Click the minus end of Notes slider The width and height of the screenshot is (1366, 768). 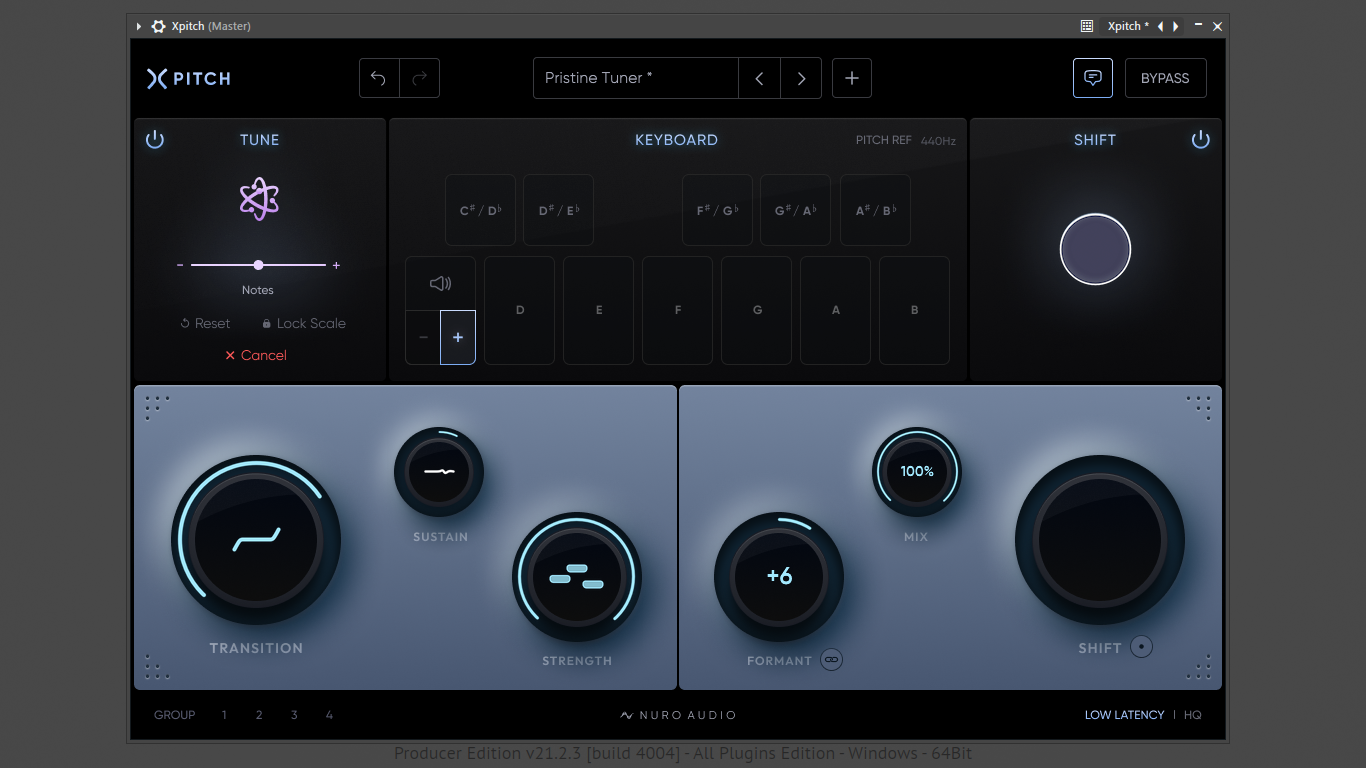pos(180,265)
